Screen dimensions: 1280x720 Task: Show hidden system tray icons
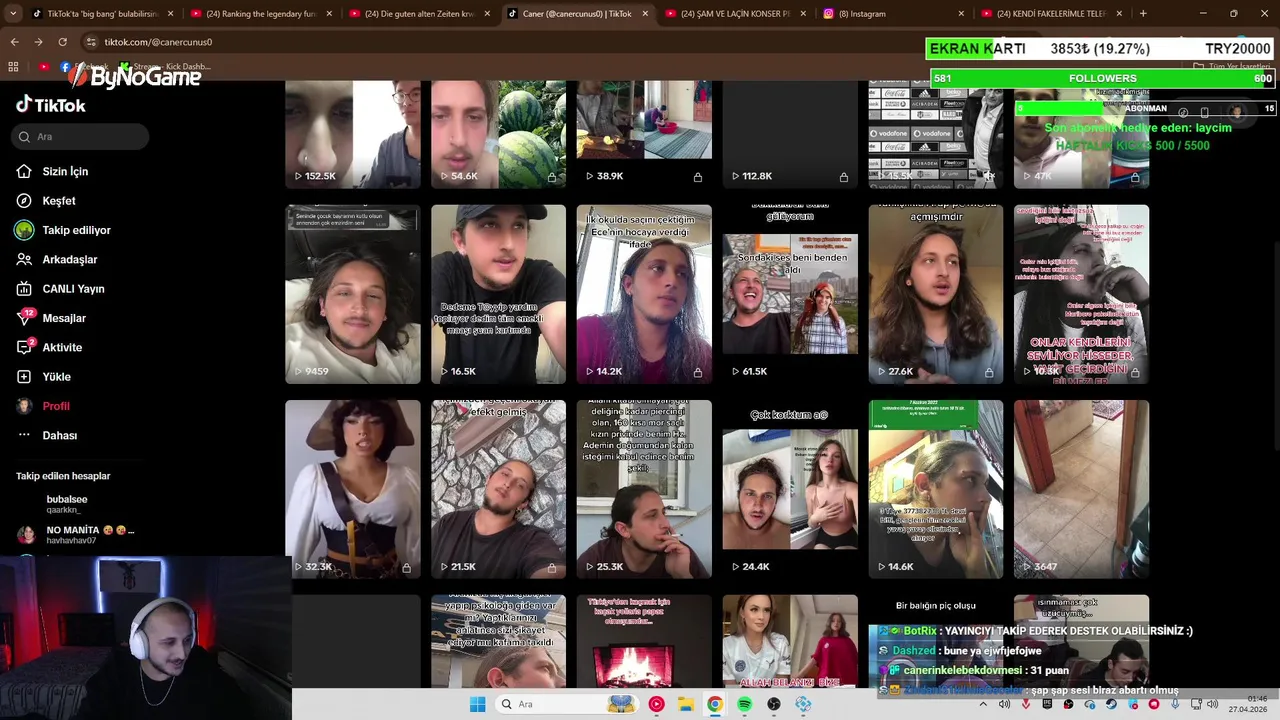[x=983, y=704]
